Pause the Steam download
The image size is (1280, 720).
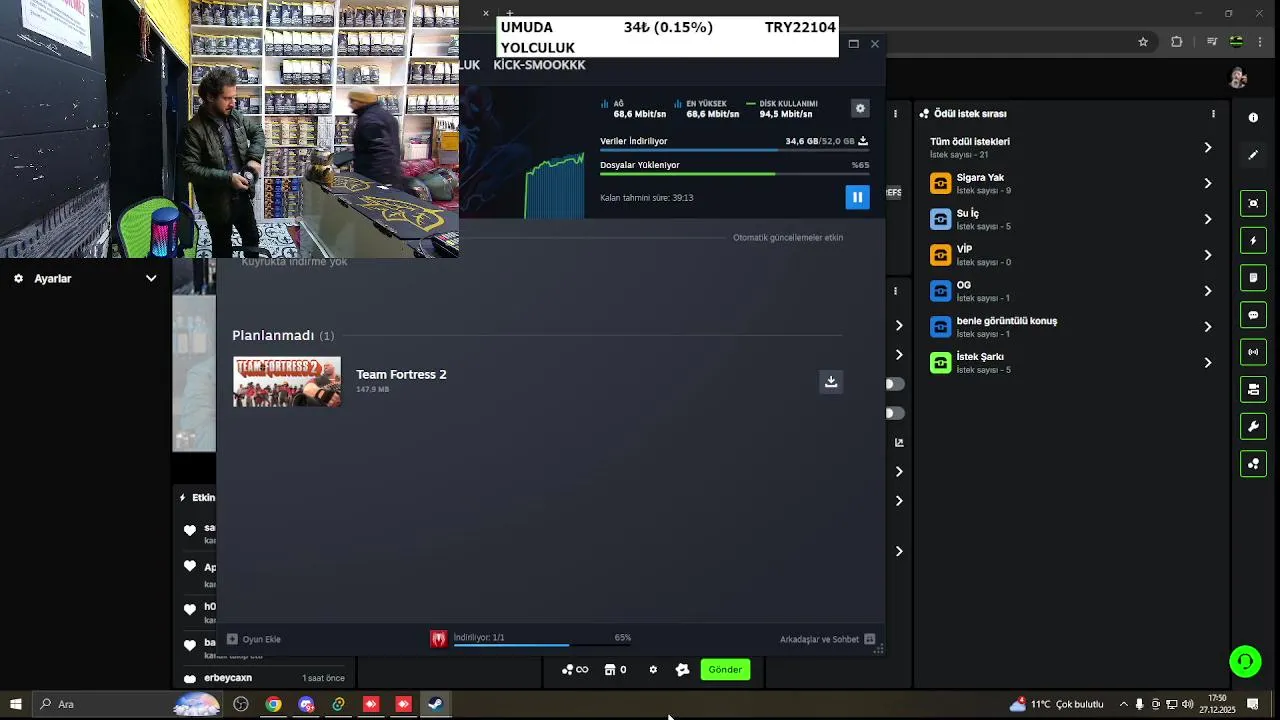click(x=857, y=197)
